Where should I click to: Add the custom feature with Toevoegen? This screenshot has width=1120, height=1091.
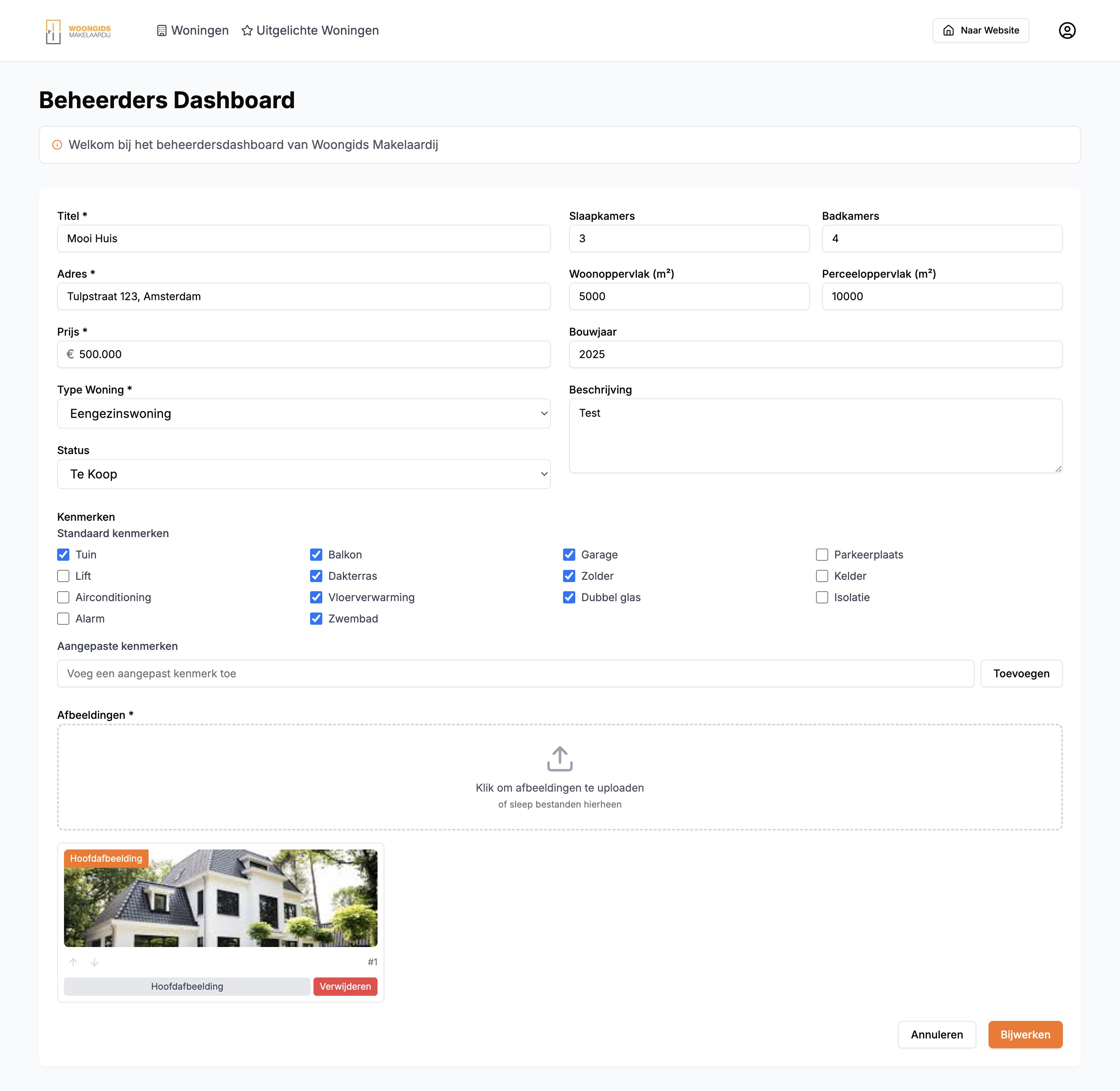click(1021, 673)
